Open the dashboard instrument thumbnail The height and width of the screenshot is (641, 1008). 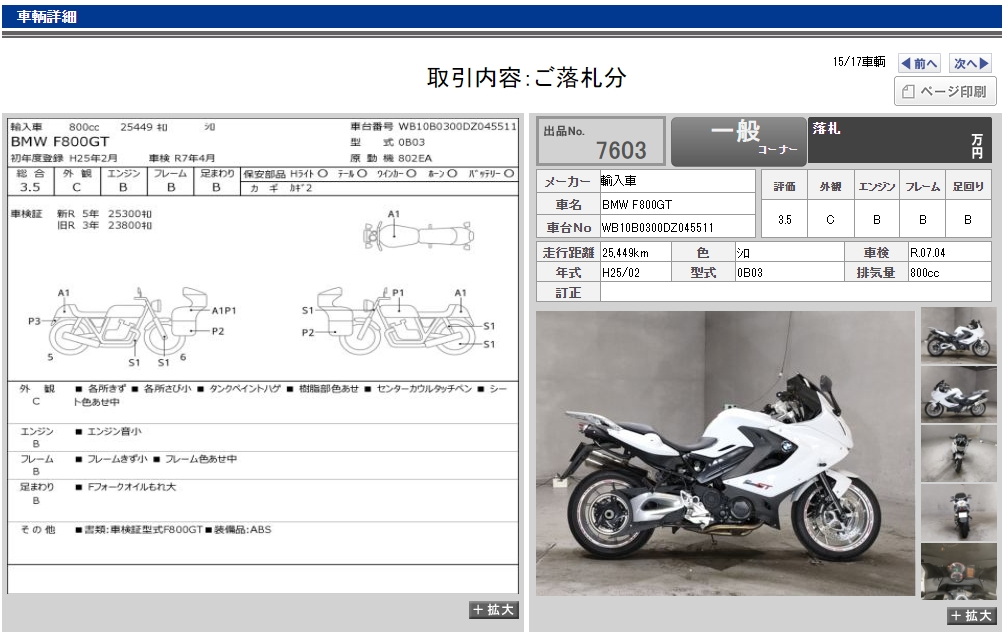[958, 570]
